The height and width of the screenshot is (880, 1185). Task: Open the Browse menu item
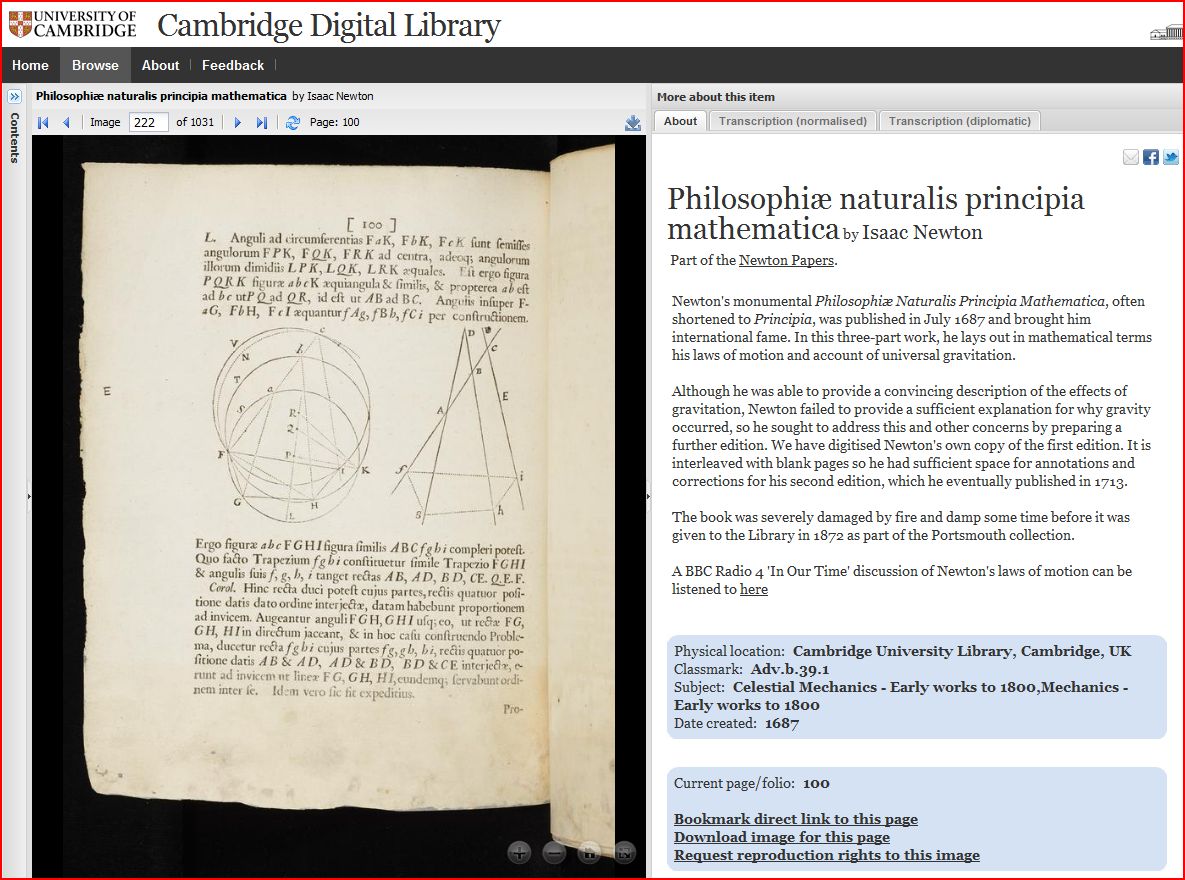point(95,65)
